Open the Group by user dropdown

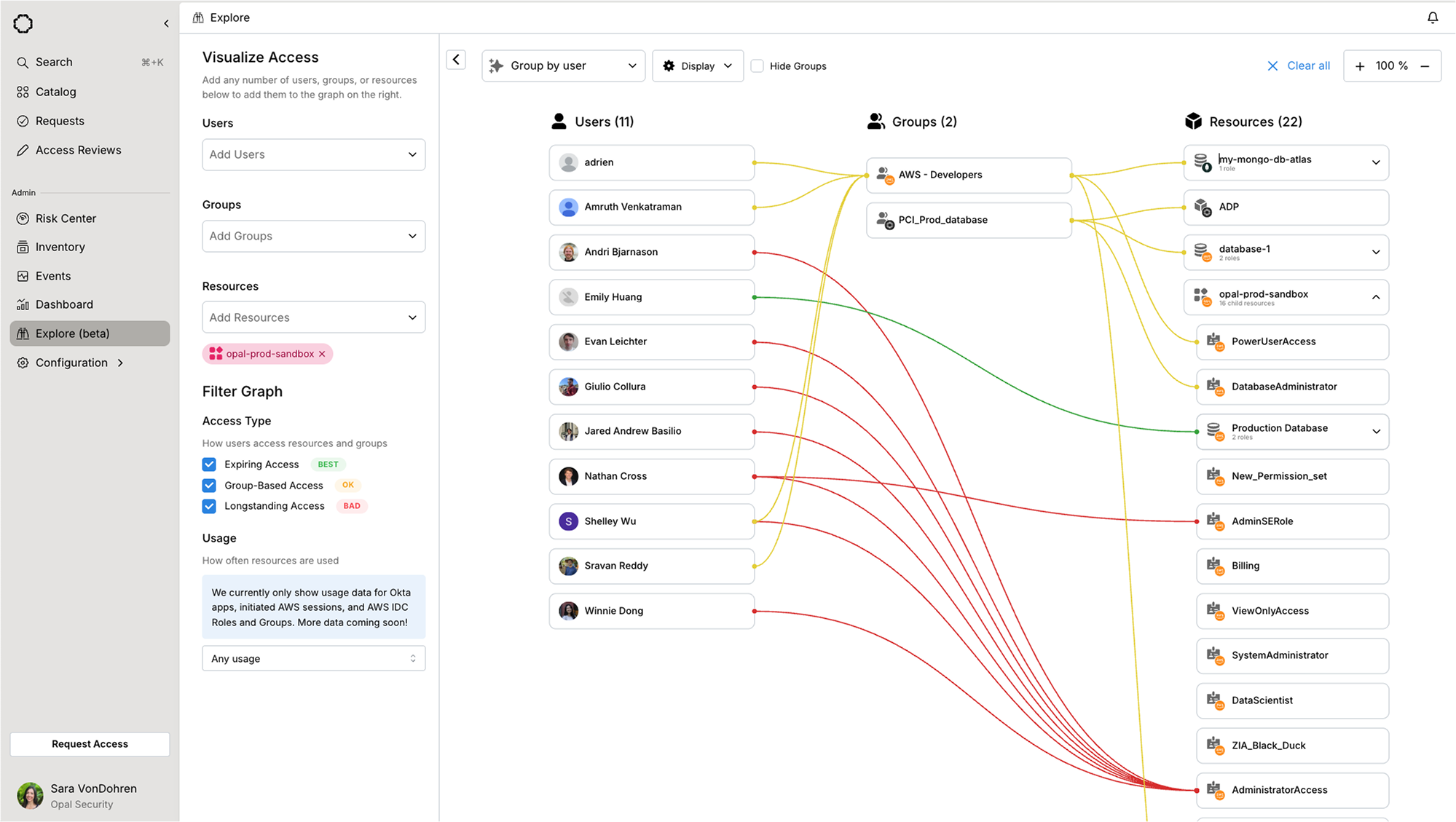[563, 66]
